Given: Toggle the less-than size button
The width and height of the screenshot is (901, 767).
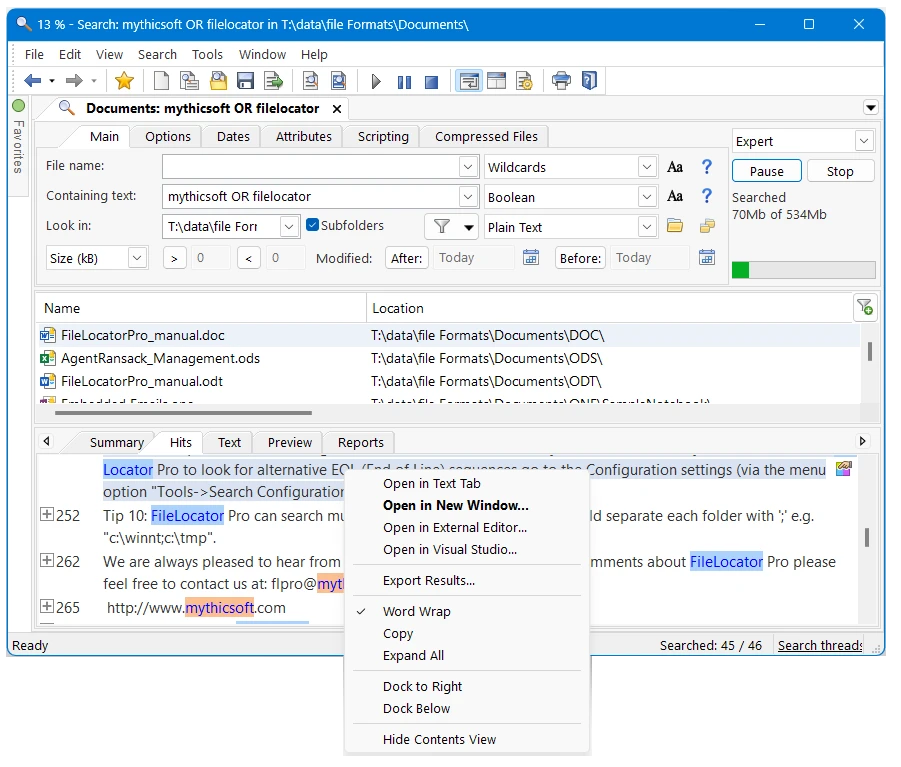Looking at the screenshot, I should (x=248, y=259).
